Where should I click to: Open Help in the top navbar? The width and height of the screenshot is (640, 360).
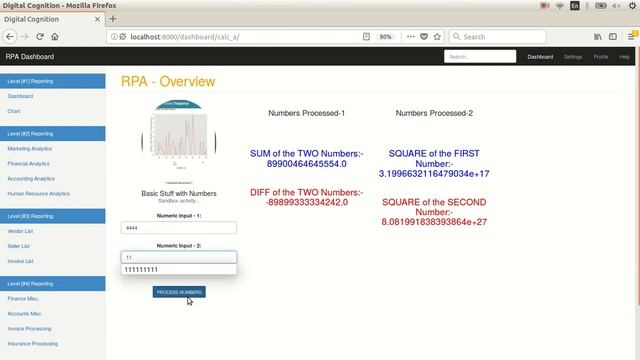click(624, 57)
